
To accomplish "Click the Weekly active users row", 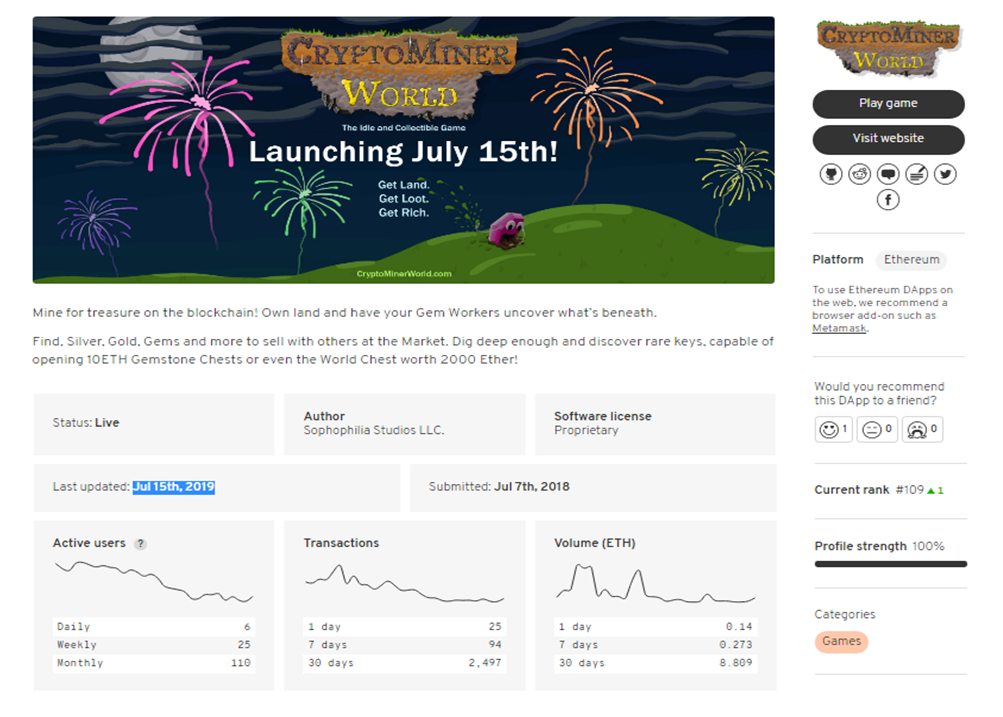I will point(154,645).
